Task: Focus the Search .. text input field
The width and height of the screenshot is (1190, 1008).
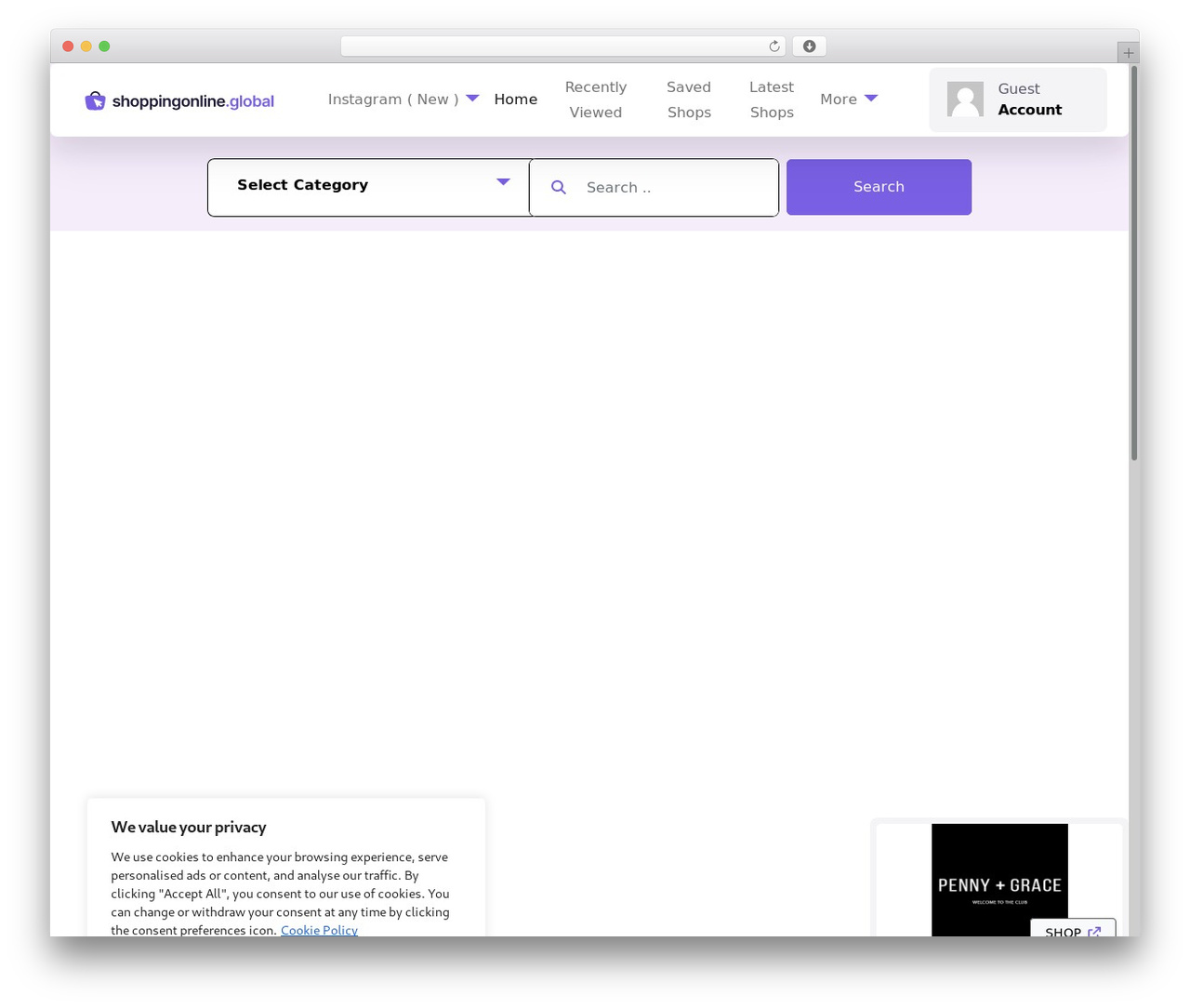Action: pos(654,187)
